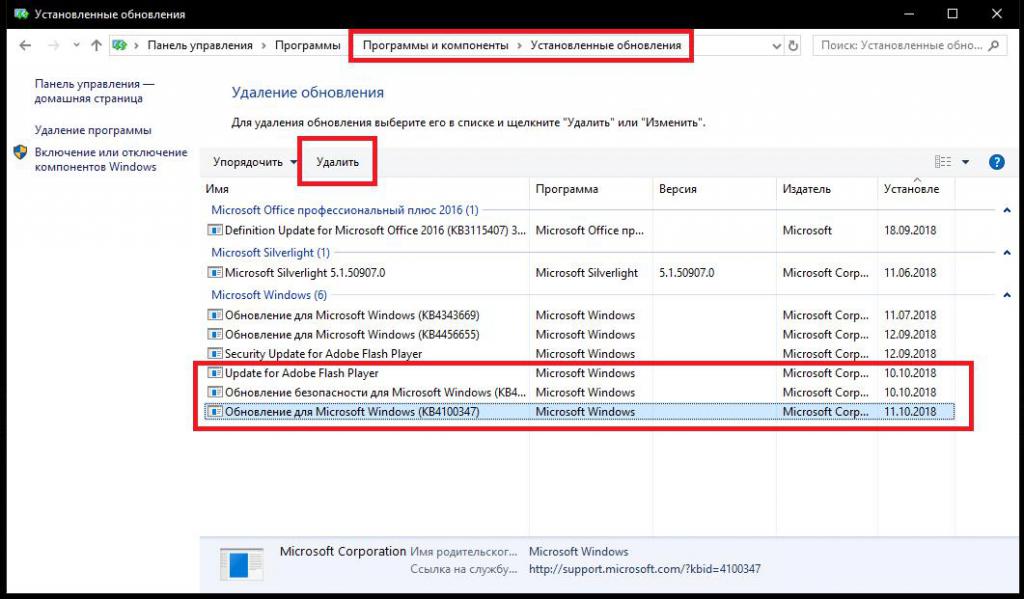Collapse the Microsoft Windows (6) group

(1006, 295)
